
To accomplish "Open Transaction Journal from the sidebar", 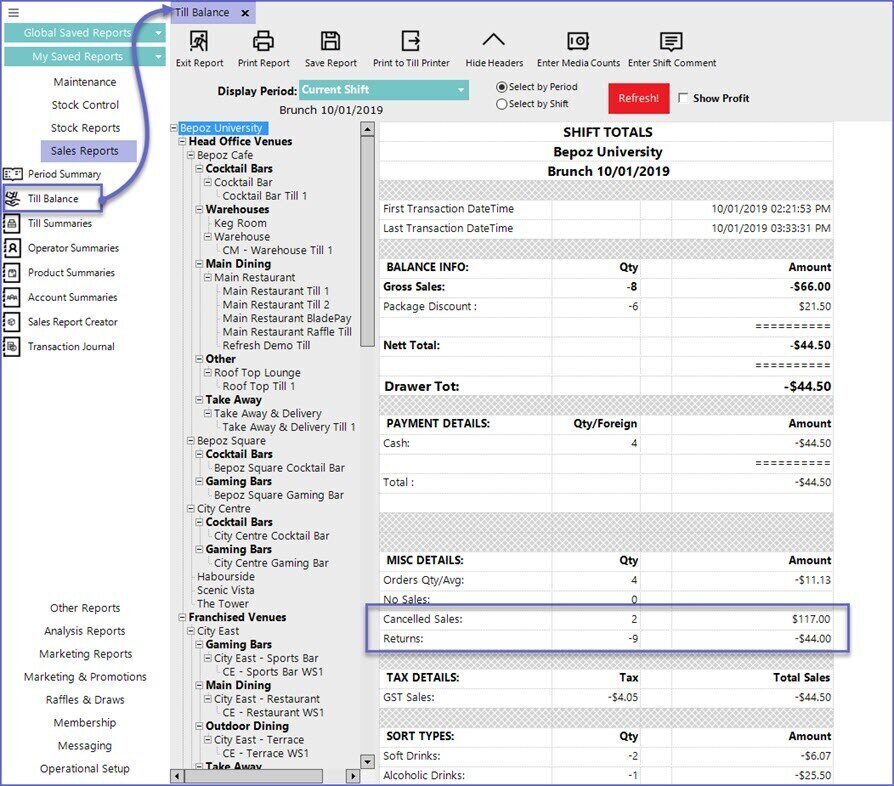I will tap(70, 347).
